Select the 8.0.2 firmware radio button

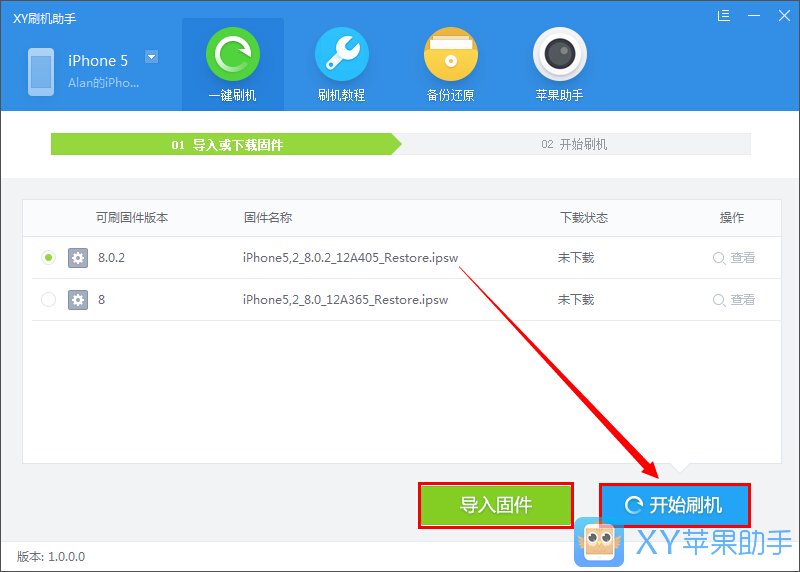click(x=48, y=258)
